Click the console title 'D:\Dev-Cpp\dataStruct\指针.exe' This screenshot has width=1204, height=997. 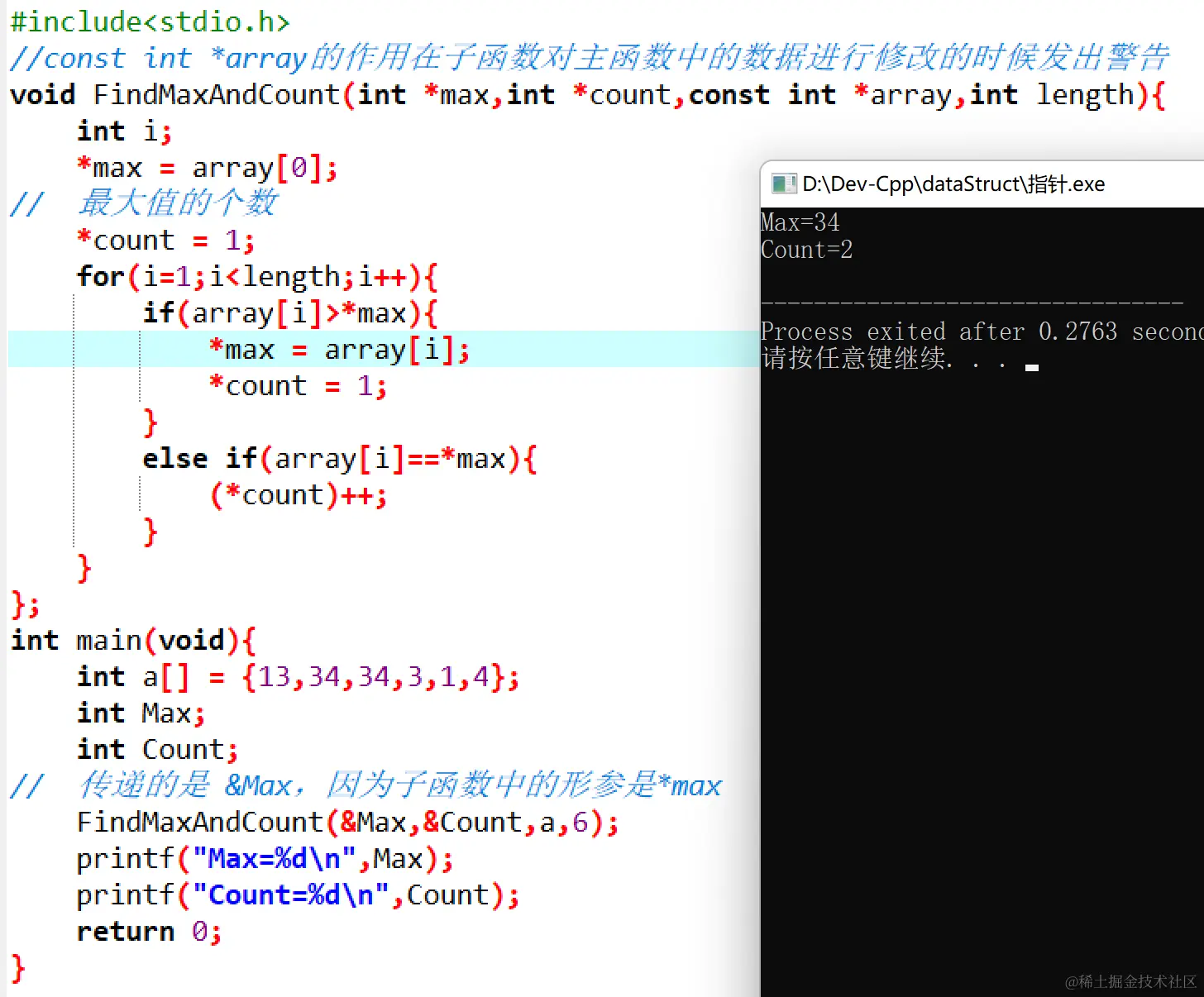tap(953, 184)
